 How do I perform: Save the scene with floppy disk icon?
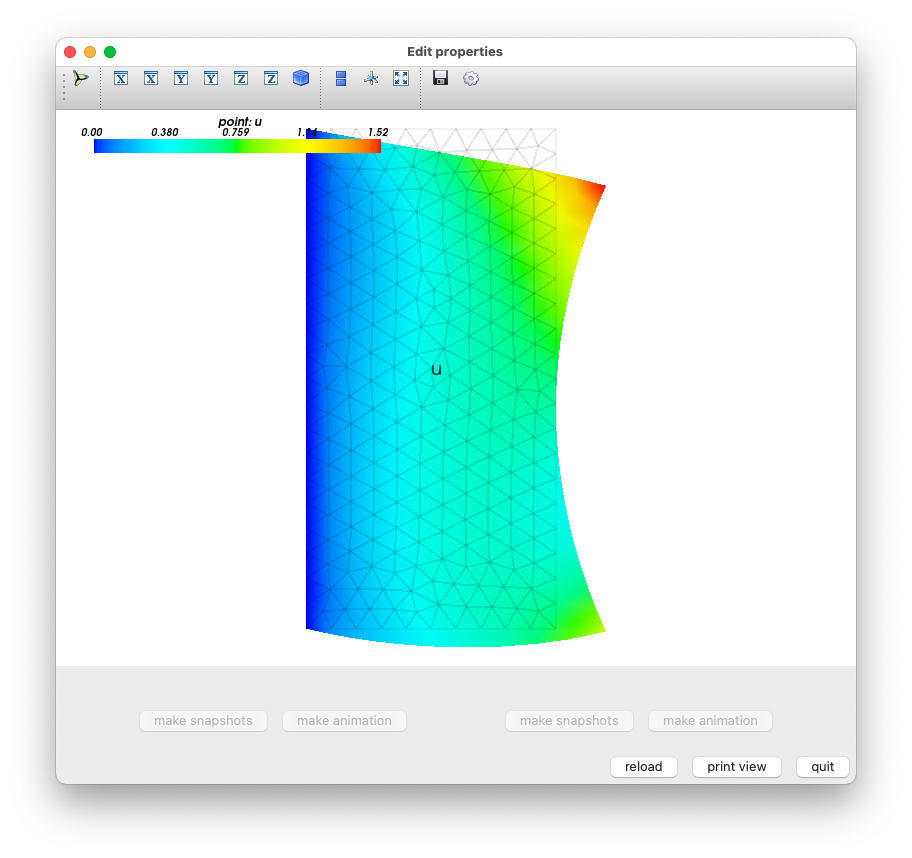click(x=440, y=78)
